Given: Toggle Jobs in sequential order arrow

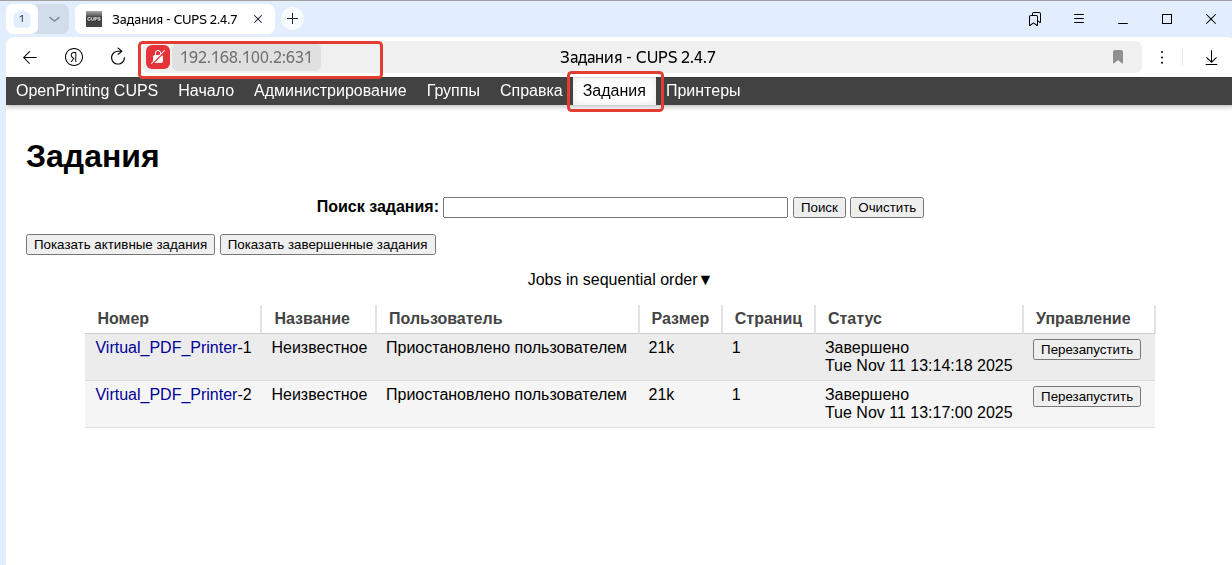Looking at the screenshot, I should click(x=705, y=280).
